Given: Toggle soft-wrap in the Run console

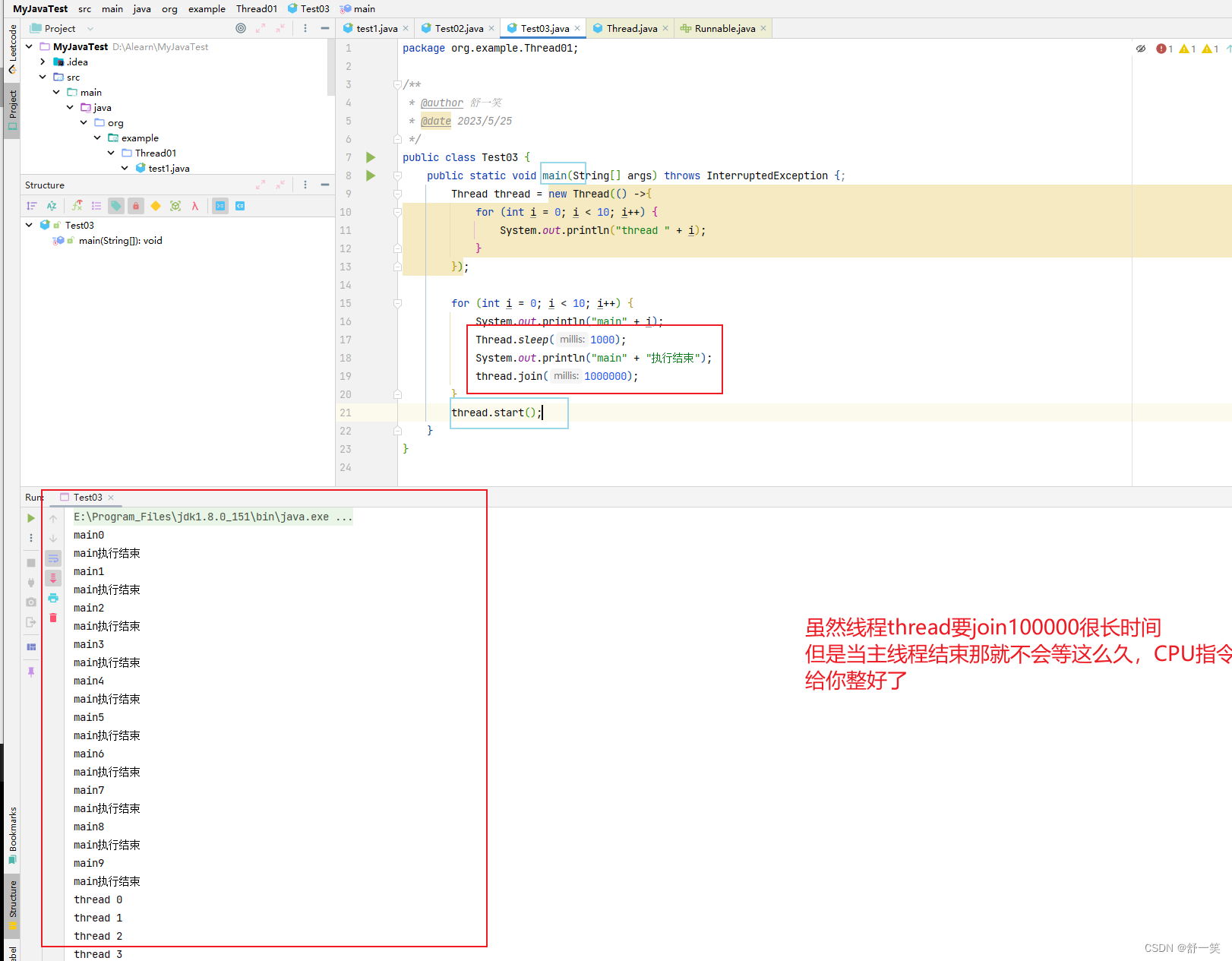Looking at the screenshot, I should 53,558.
